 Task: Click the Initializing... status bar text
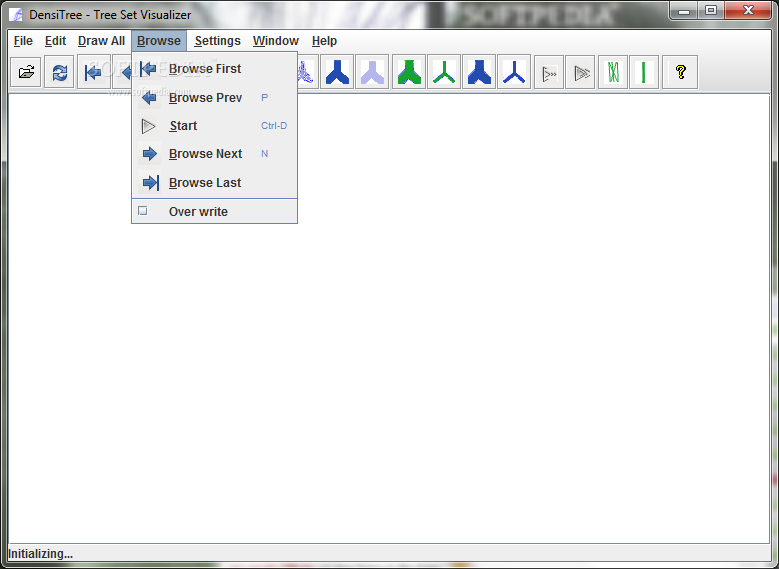[40, 554]
